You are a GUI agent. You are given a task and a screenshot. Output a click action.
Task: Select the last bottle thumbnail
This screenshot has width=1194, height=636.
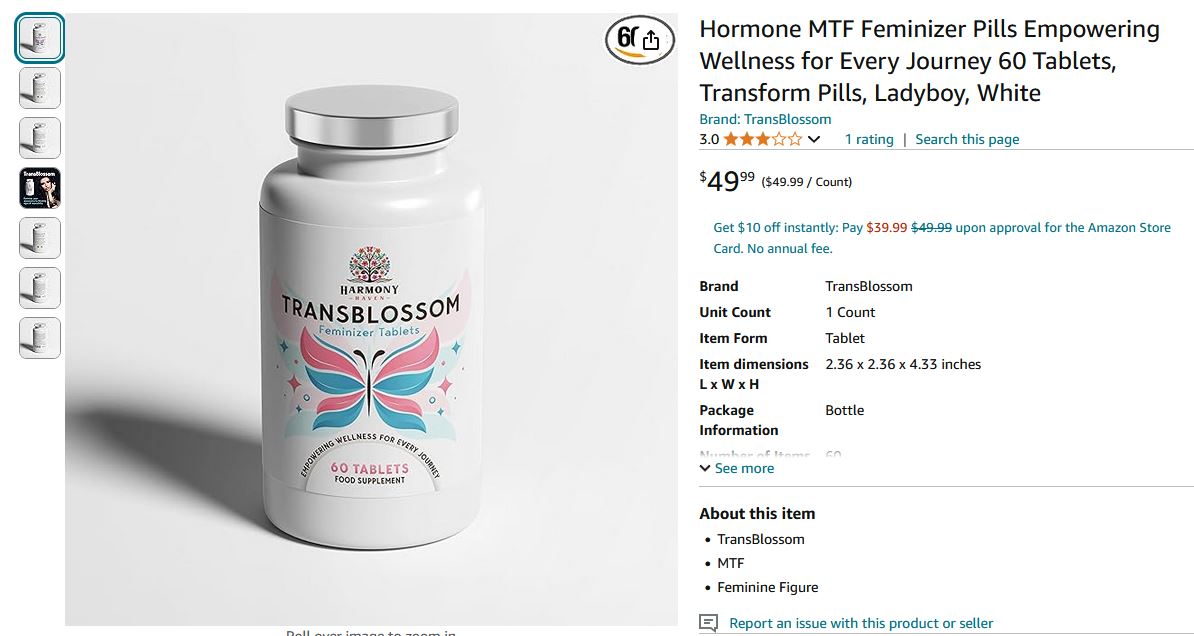[x=40, y=337]
